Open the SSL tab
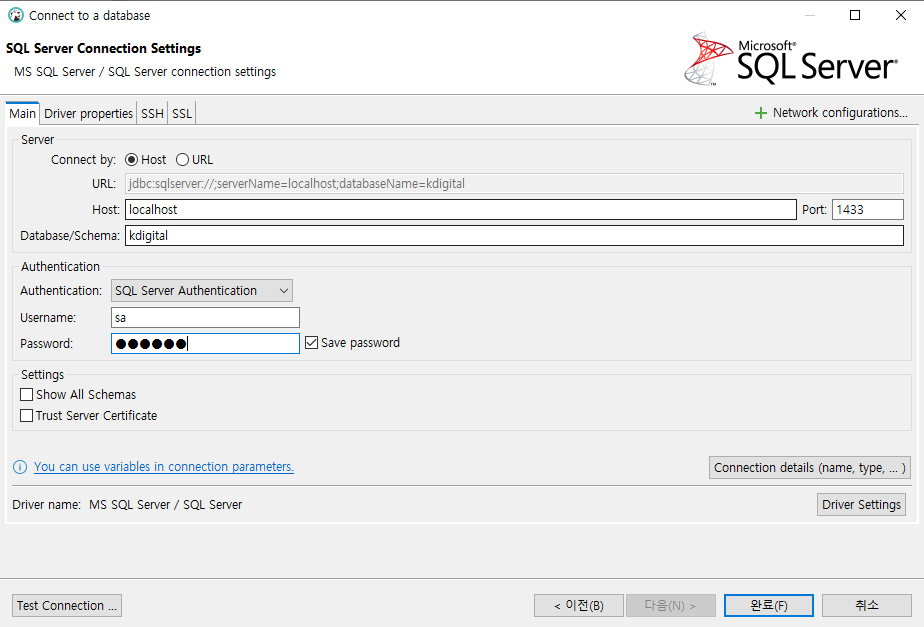This screenshot has height=627, width=924. [x=182, y=113]
